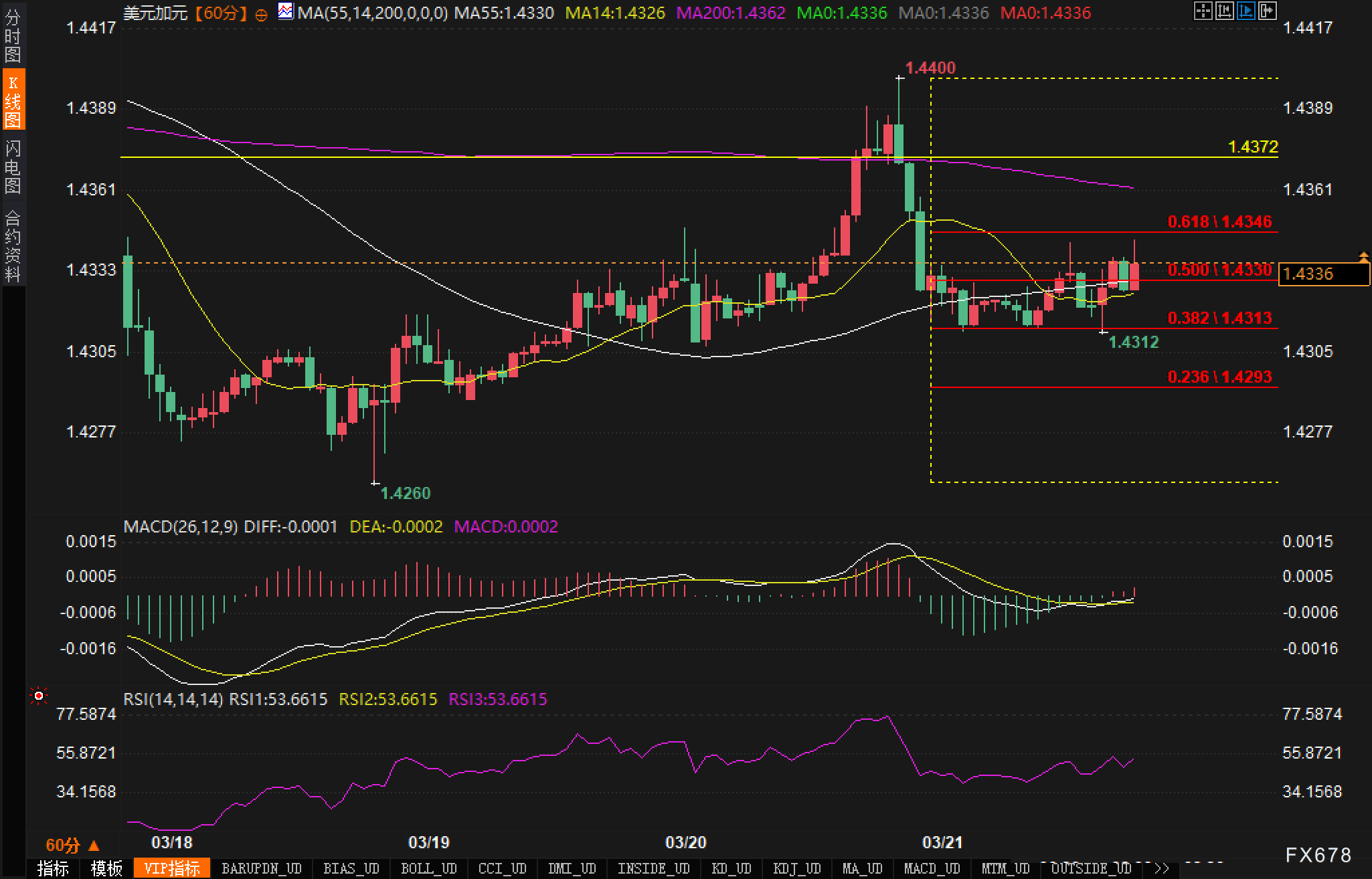Expand the 60分 timeframe selector at bottom
Viewport: 1372px width, 879px height.
pyautogui.click(x=72, y=845)
